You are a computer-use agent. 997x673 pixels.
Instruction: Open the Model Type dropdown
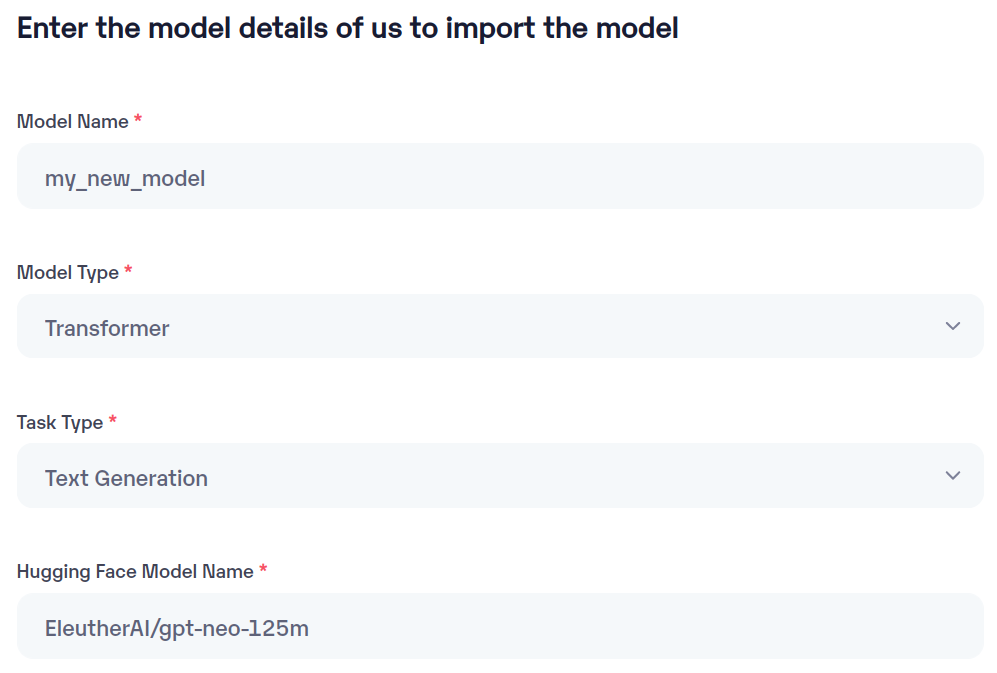point(500,327)
